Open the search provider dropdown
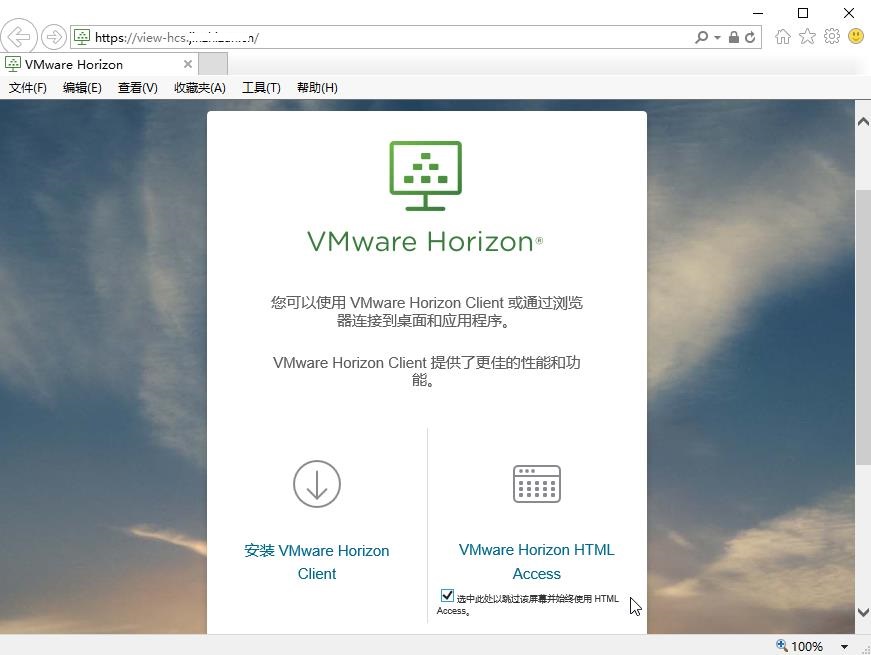The width and height of the screenshot is (871, 655). click(x=715, y=36)
